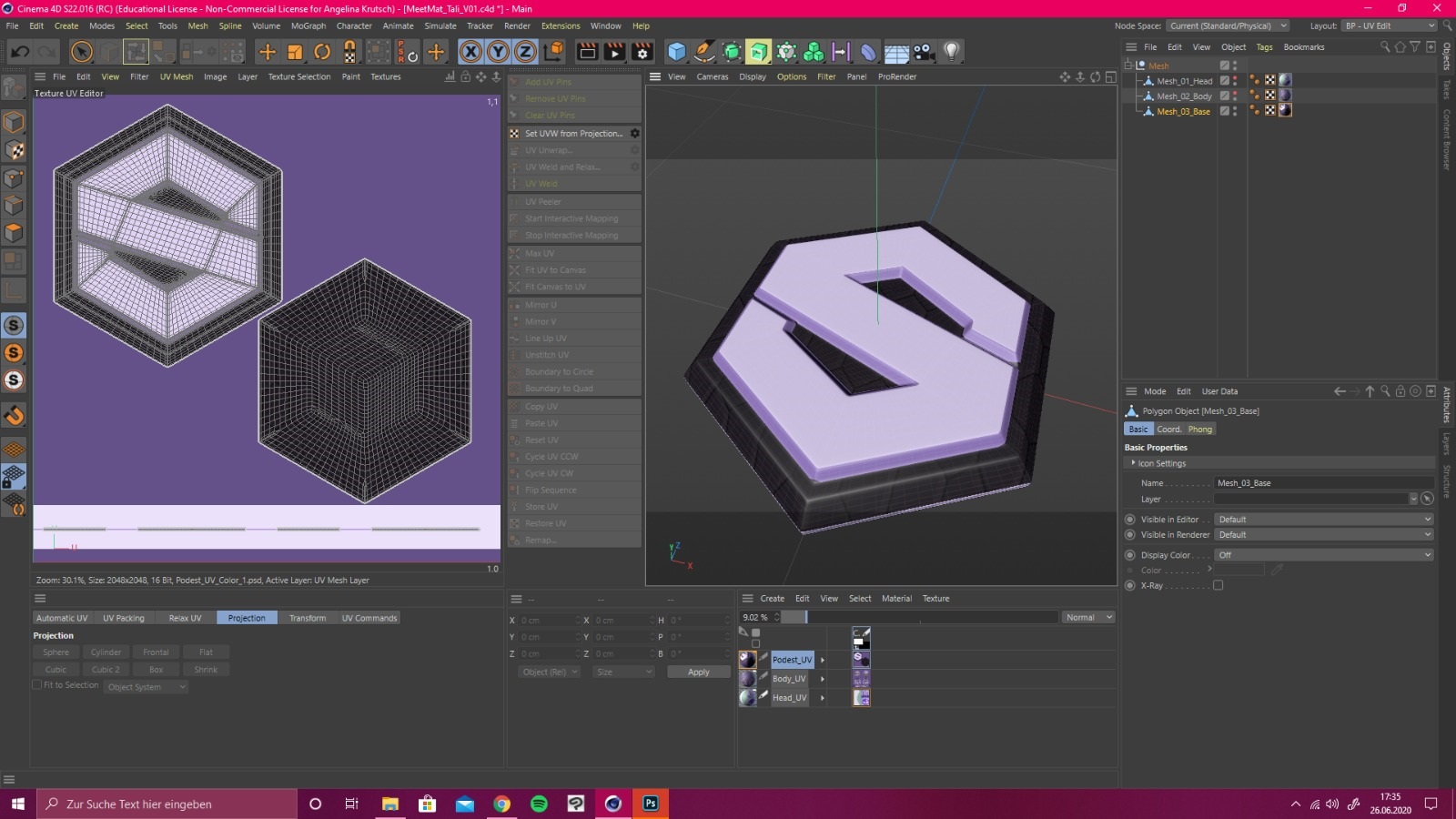This screenshot has height=819, width=1456.
Task: Select the Scale tool icon
Action: (x=295, y=52)
